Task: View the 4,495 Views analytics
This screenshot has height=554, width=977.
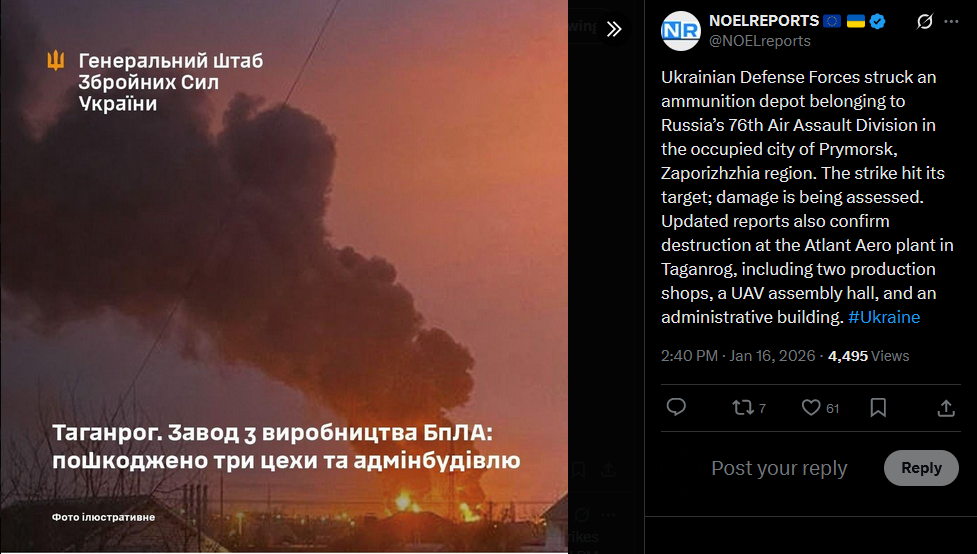Action: [869, 356]
